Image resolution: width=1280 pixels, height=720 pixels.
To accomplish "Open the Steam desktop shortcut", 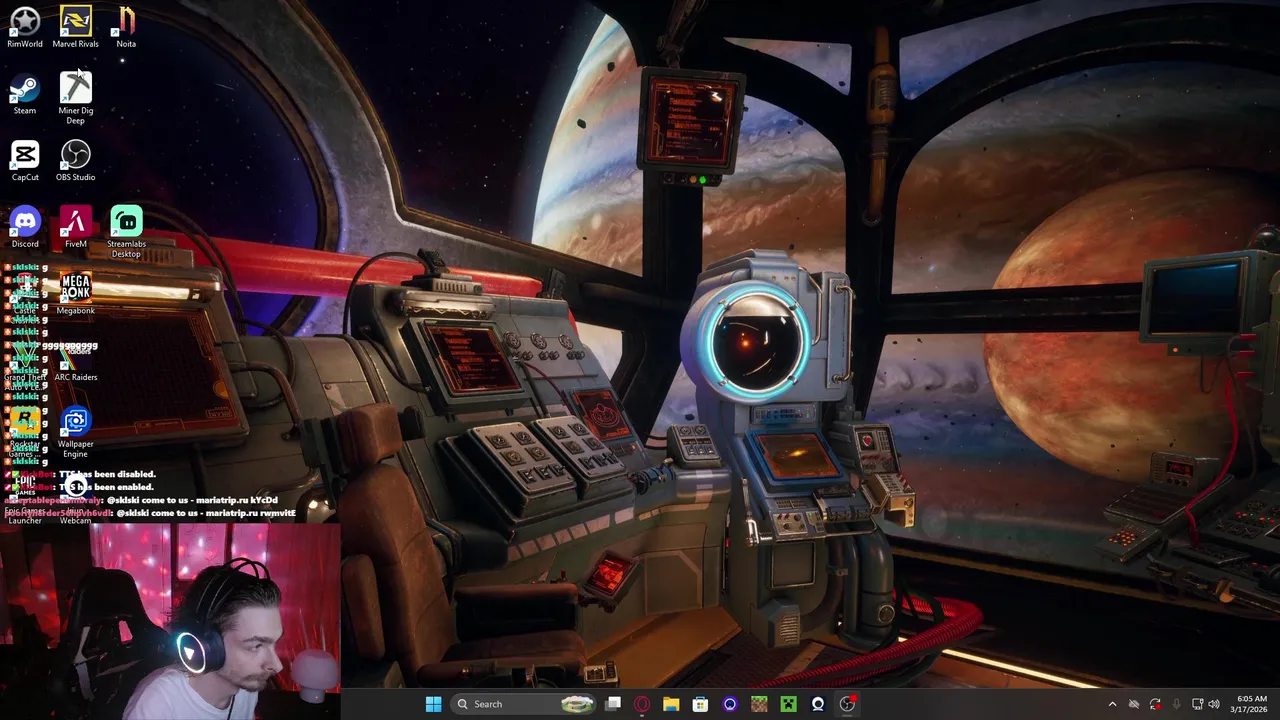I will (25, 94).
